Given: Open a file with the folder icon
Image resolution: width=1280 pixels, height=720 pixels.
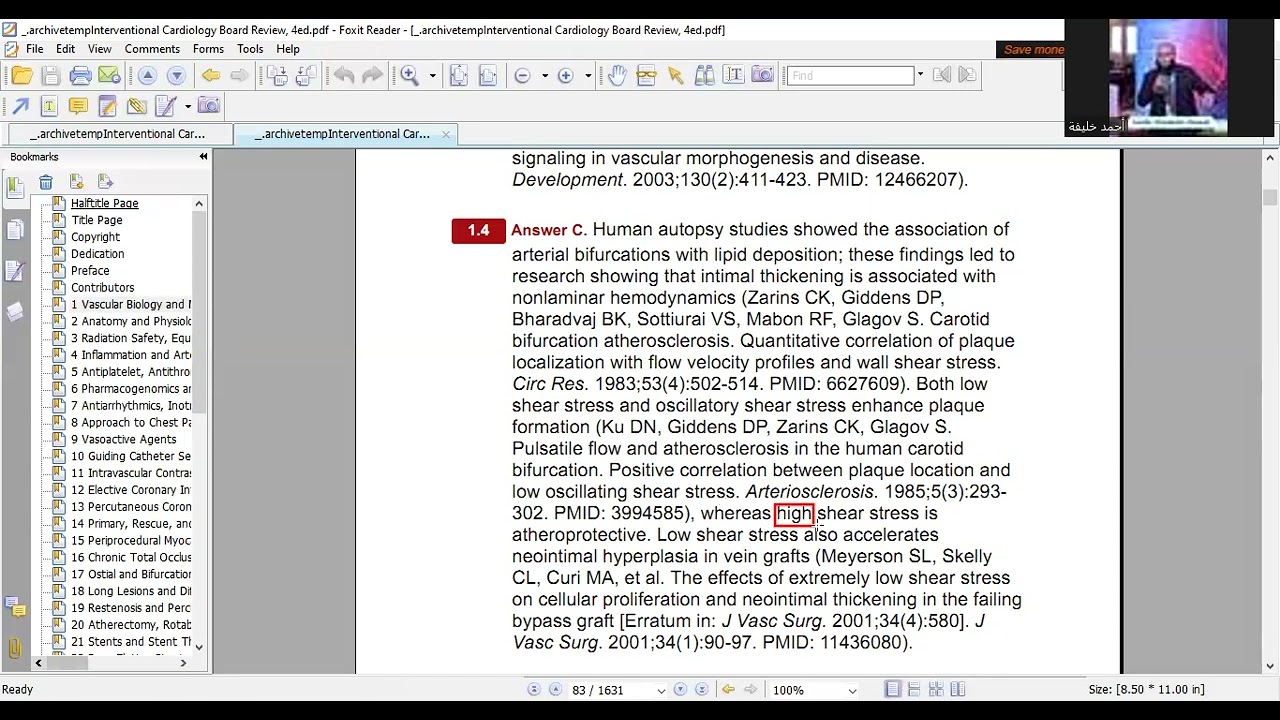Looking at the screenshot, I should pyautogui.click(x=22, y=76).
